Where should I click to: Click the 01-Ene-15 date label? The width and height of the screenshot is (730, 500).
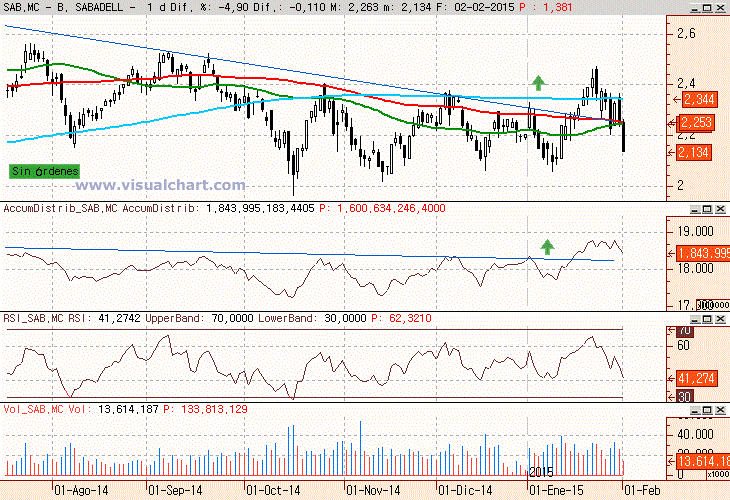(556, 490)
